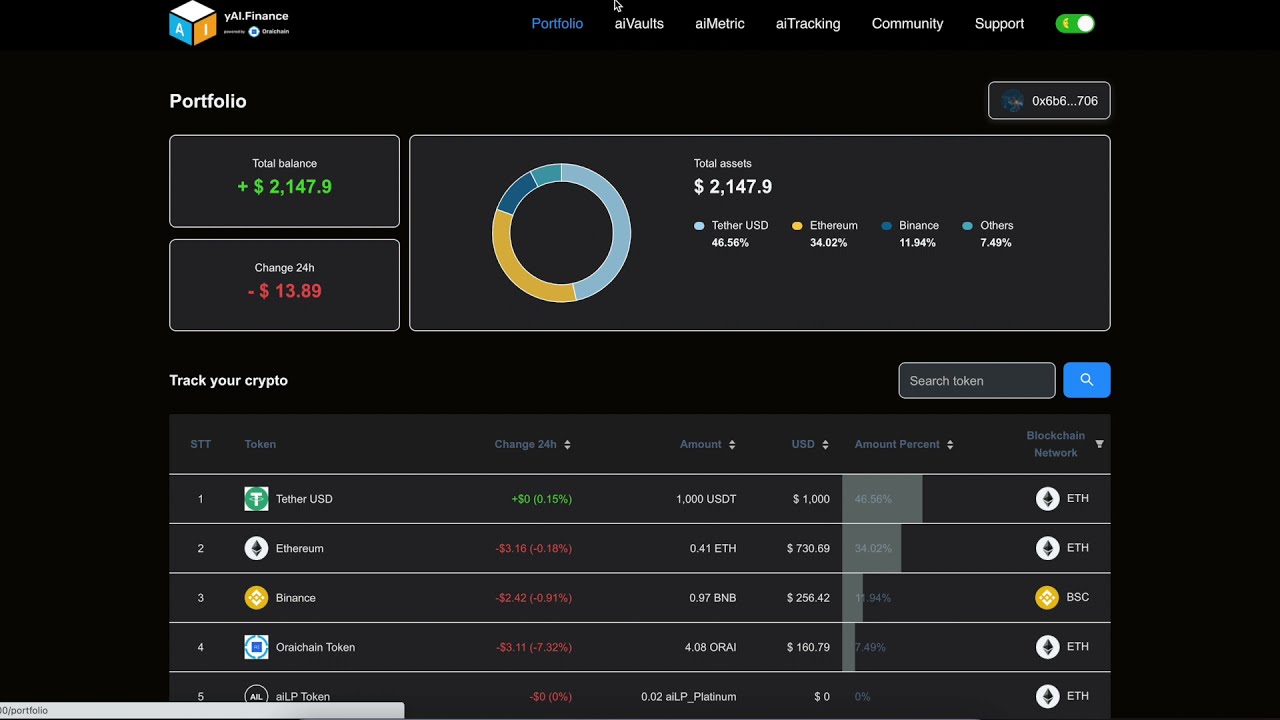The image size is (1280, 720).
Task: Click Tether USD token name
Action: [304, 499]
